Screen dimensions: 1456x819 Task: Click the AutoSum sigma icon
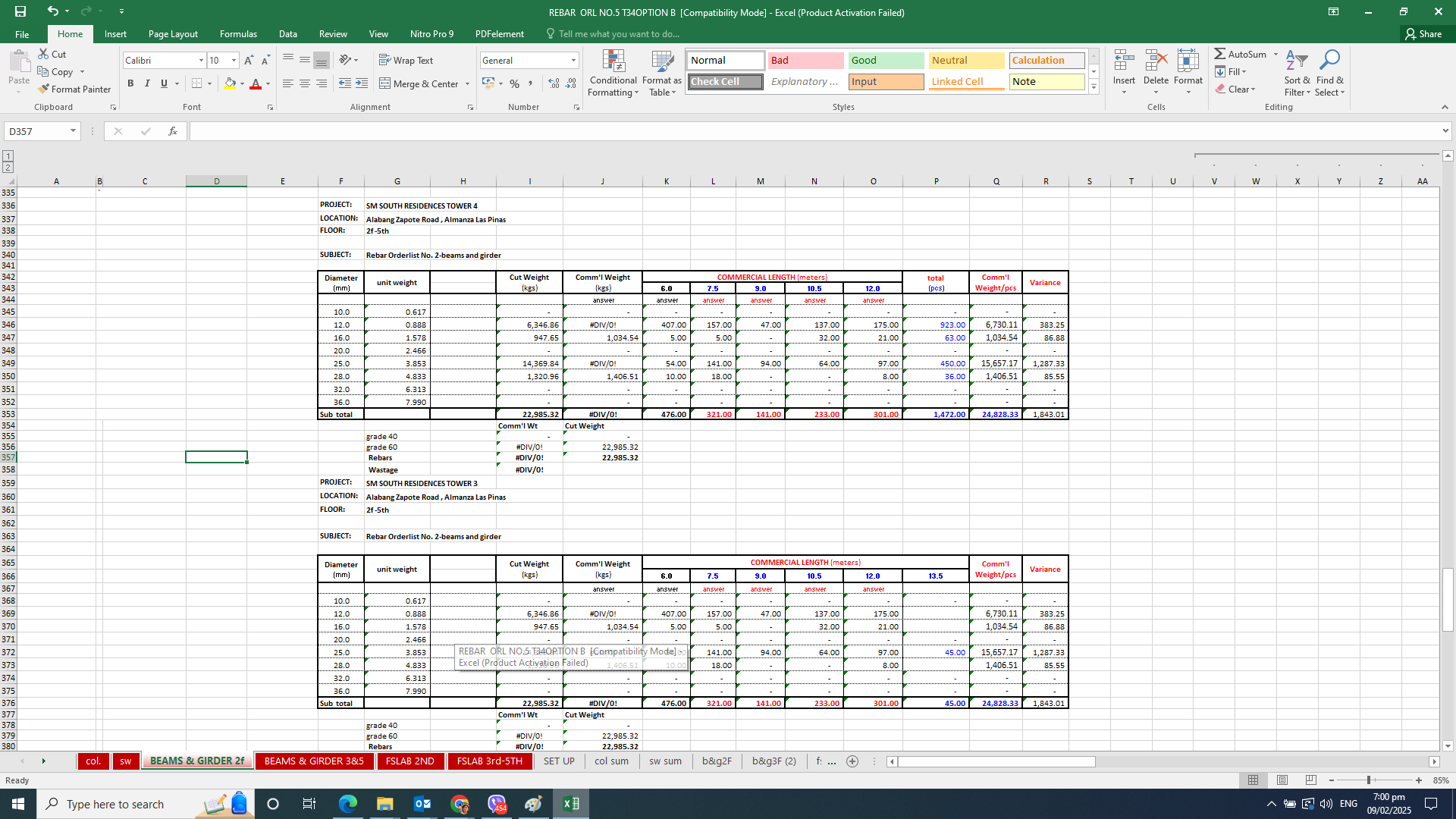click(x=1219, y=54)
